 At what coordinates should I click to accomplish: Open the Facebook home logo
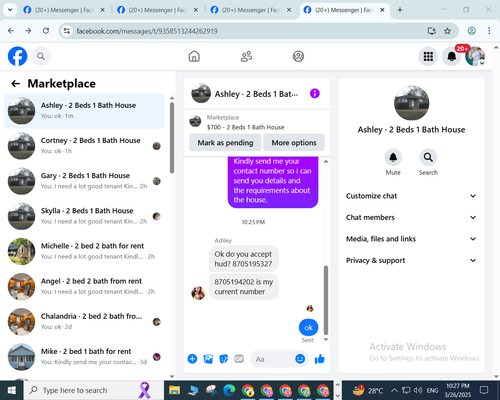tap(17, 56)
